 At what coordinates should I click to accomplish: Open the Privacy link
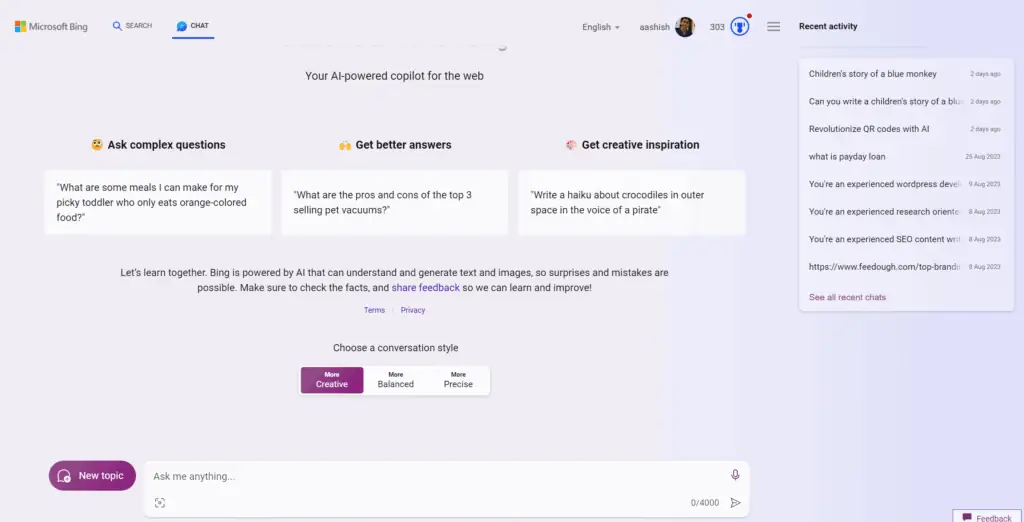pyautogui.click(x=413, y=310)
